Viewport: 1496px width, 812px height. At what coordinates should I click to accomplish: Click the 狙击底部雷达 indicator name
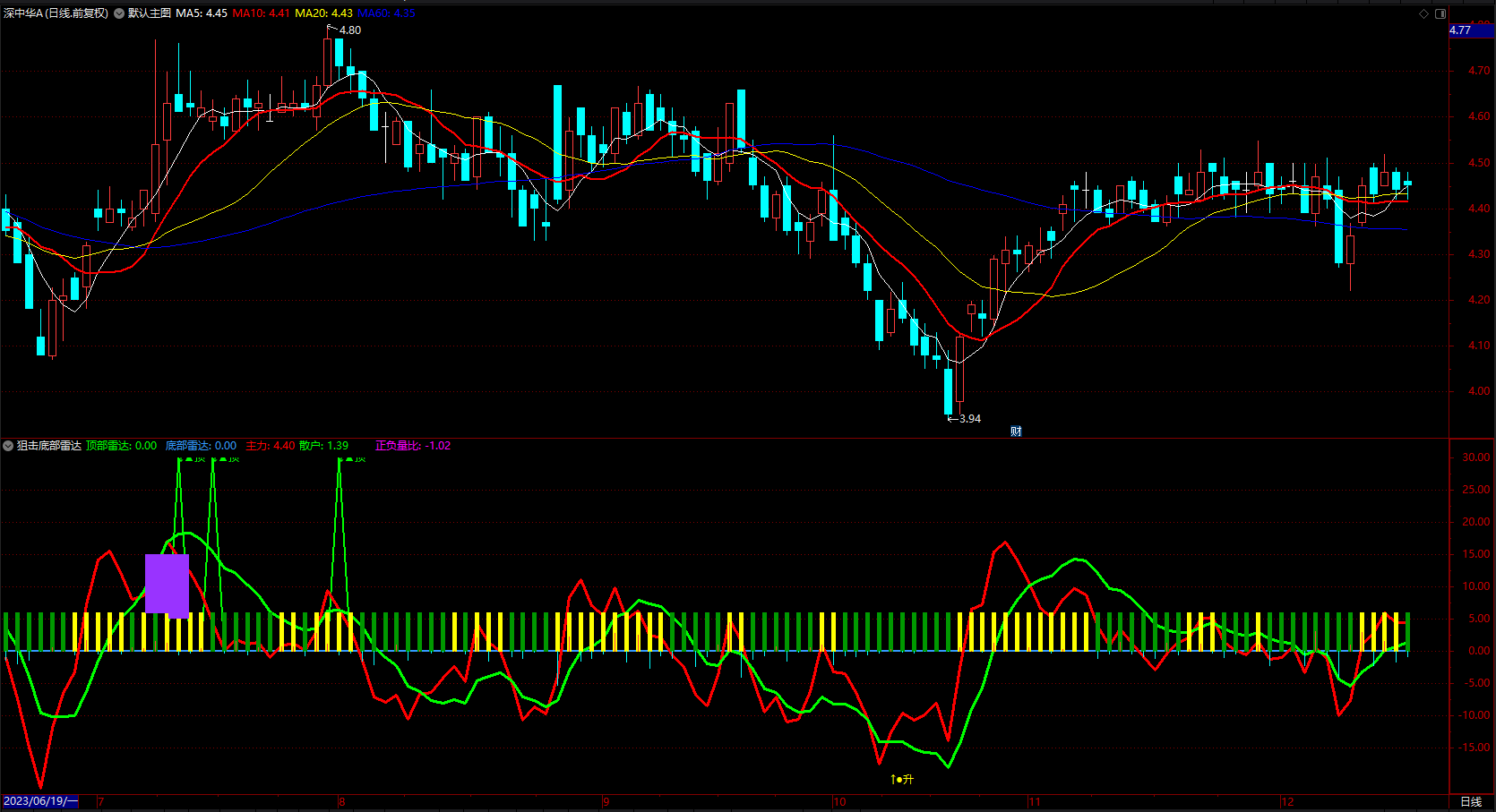point(49,446)
